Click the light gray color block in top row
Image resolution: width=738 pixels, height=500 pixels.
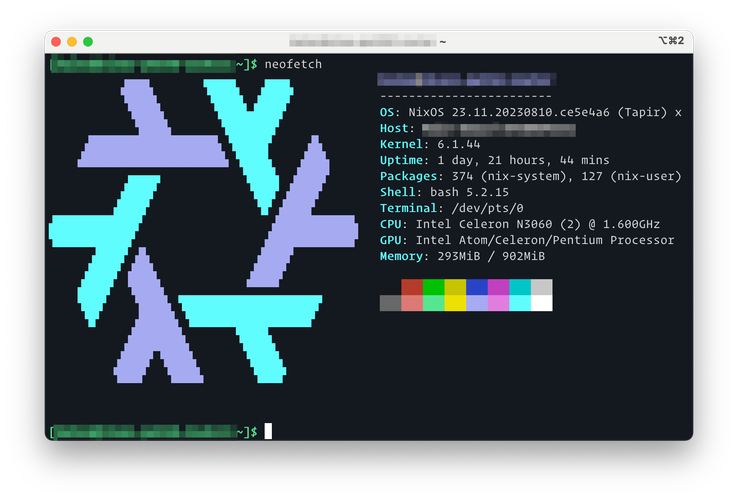[542, 287]
